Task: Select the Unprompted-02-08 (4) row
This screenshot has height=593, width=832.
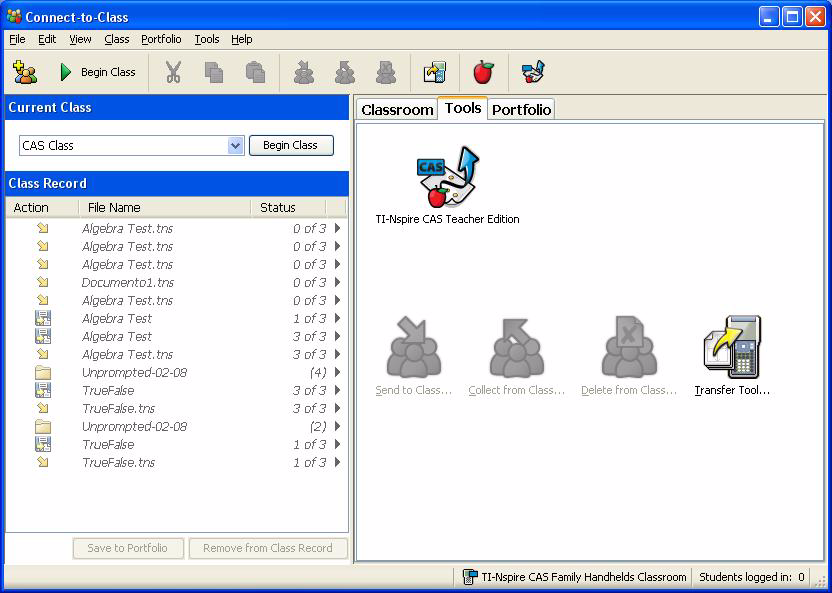Action: (x=176, y=372)
